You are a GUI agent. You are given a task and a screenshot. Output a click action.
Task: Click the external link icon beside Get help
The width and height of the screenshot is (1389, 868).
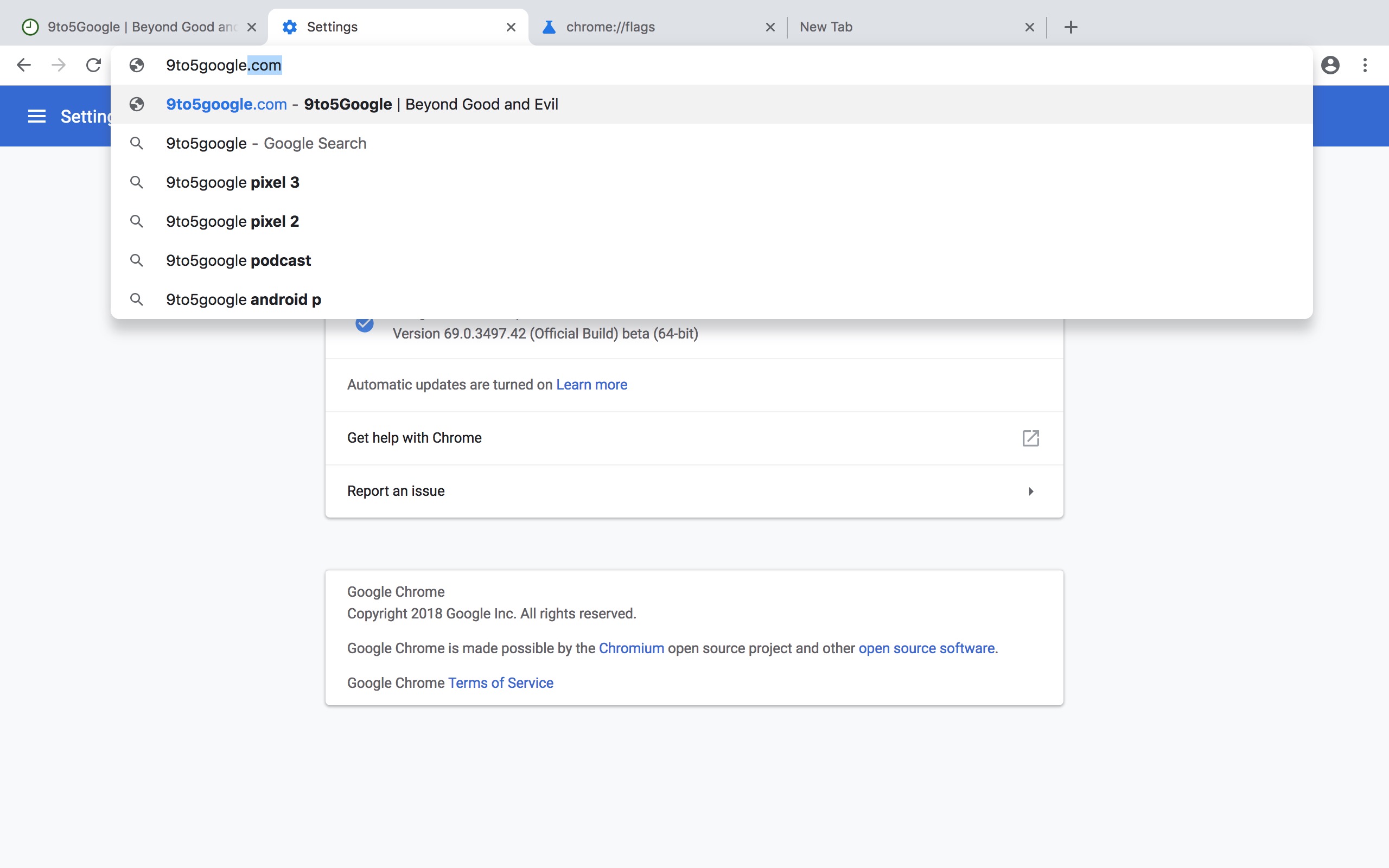[x=1030, y=438]
